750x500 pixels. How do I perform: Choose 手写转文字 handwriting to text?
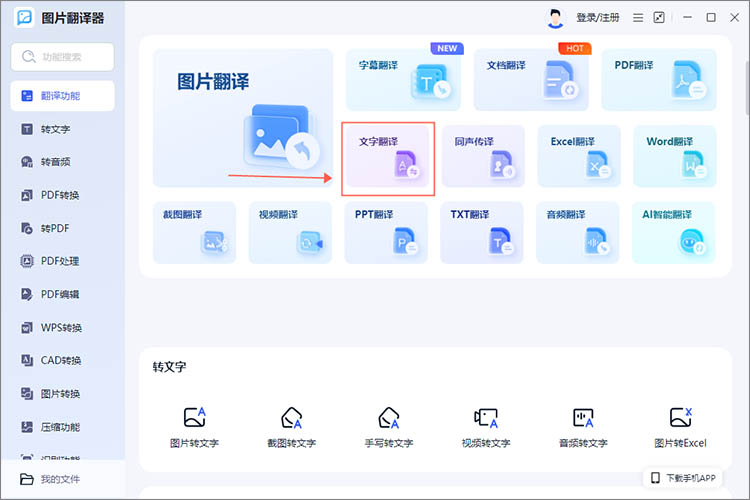pyautogui.click(x=388, y=427)
